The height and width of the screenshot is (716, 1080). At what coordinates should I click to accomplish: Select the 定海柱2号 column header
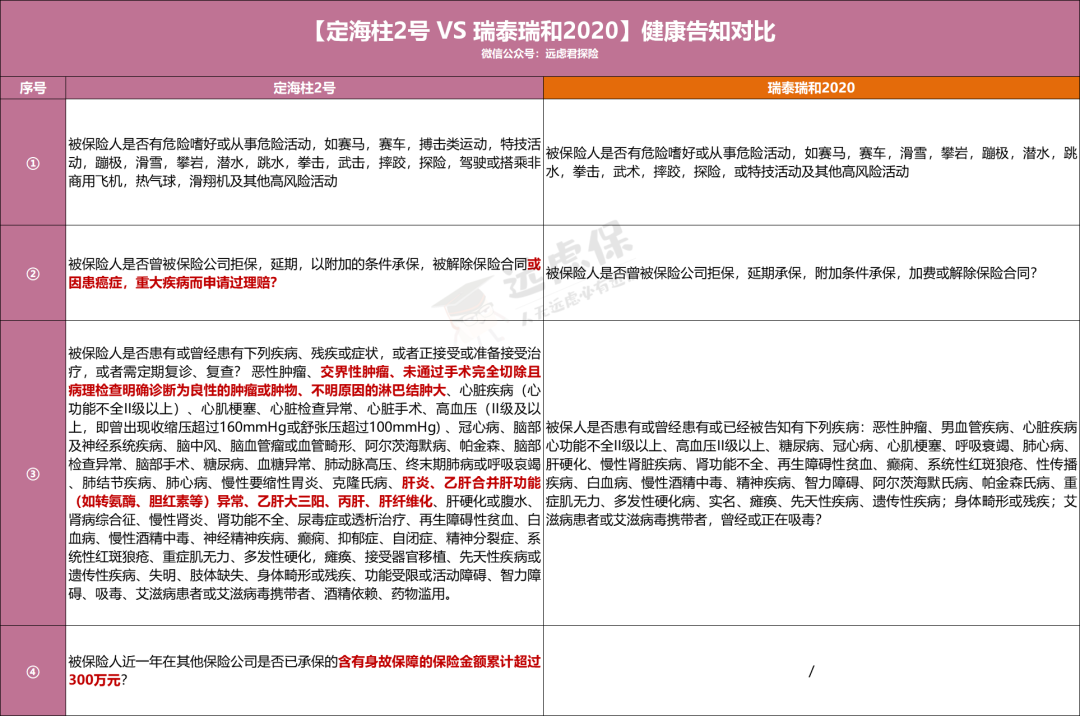click(x=304, y=88)
